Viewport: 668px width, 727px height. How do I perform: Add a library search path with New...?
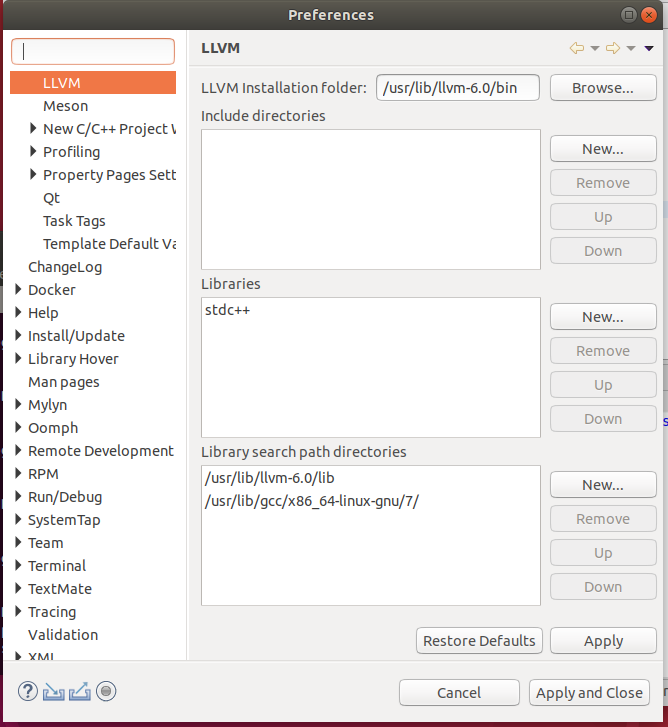point(603,485)
